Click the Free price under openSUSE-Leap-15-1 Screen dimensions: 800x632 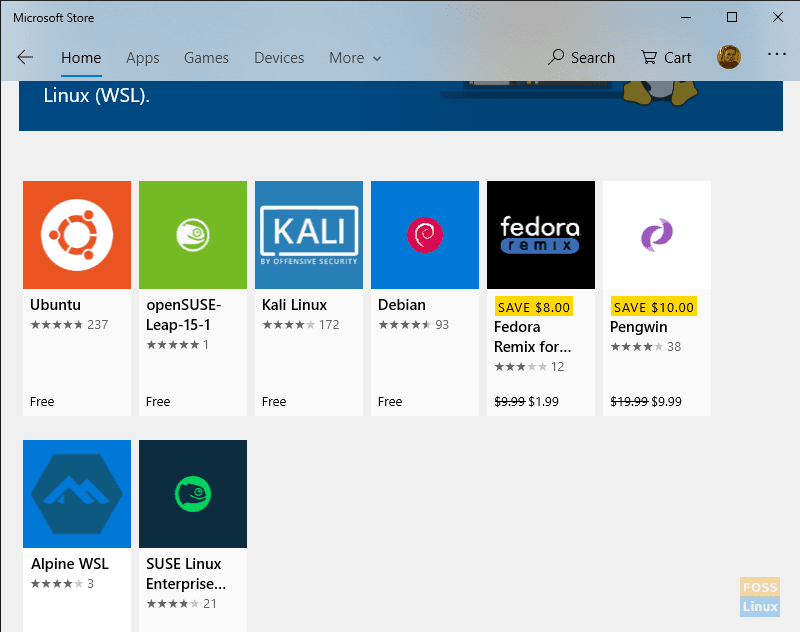158,401
